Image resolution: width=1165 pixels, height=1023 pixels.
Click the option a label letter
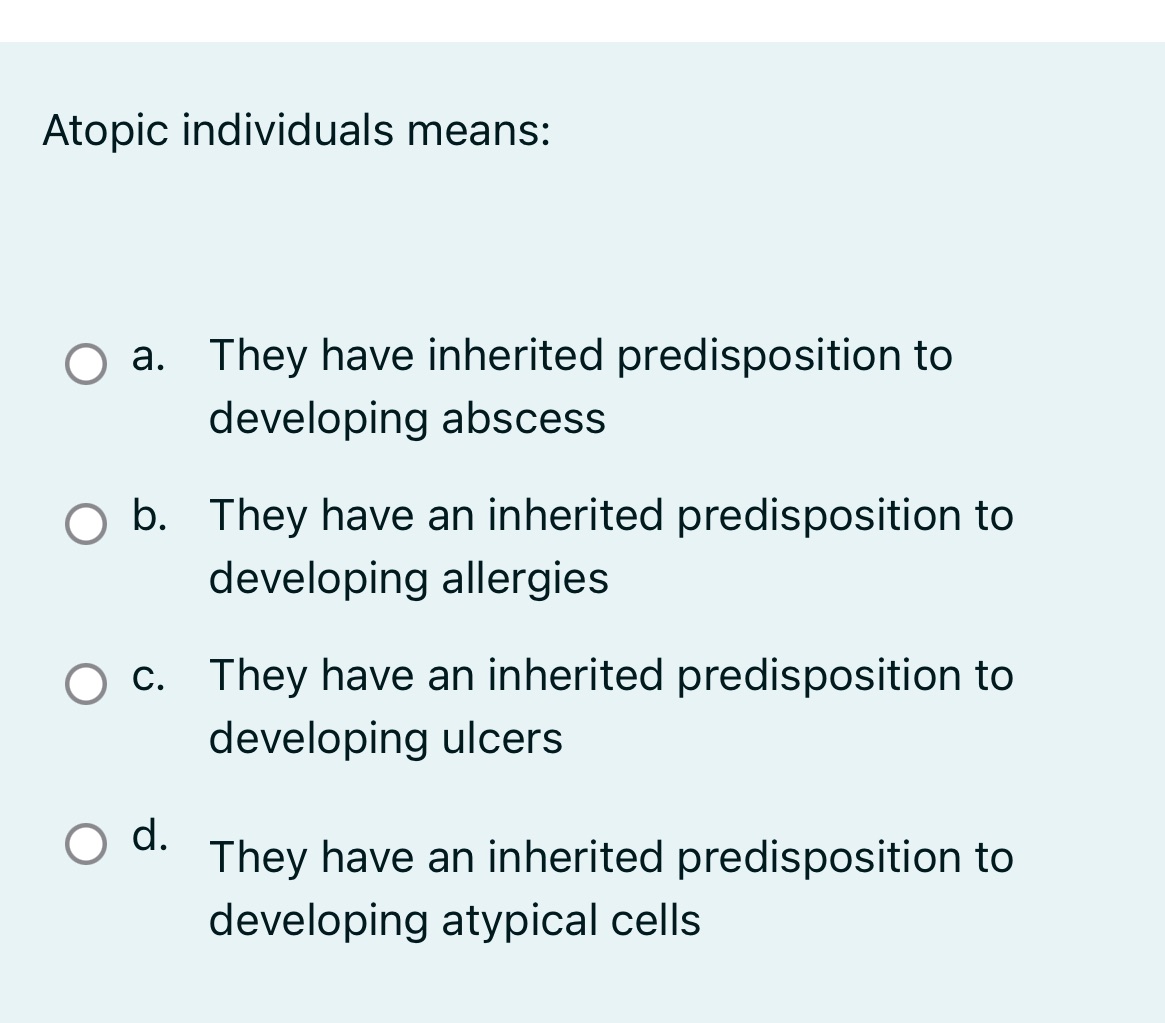click(145, 356)
